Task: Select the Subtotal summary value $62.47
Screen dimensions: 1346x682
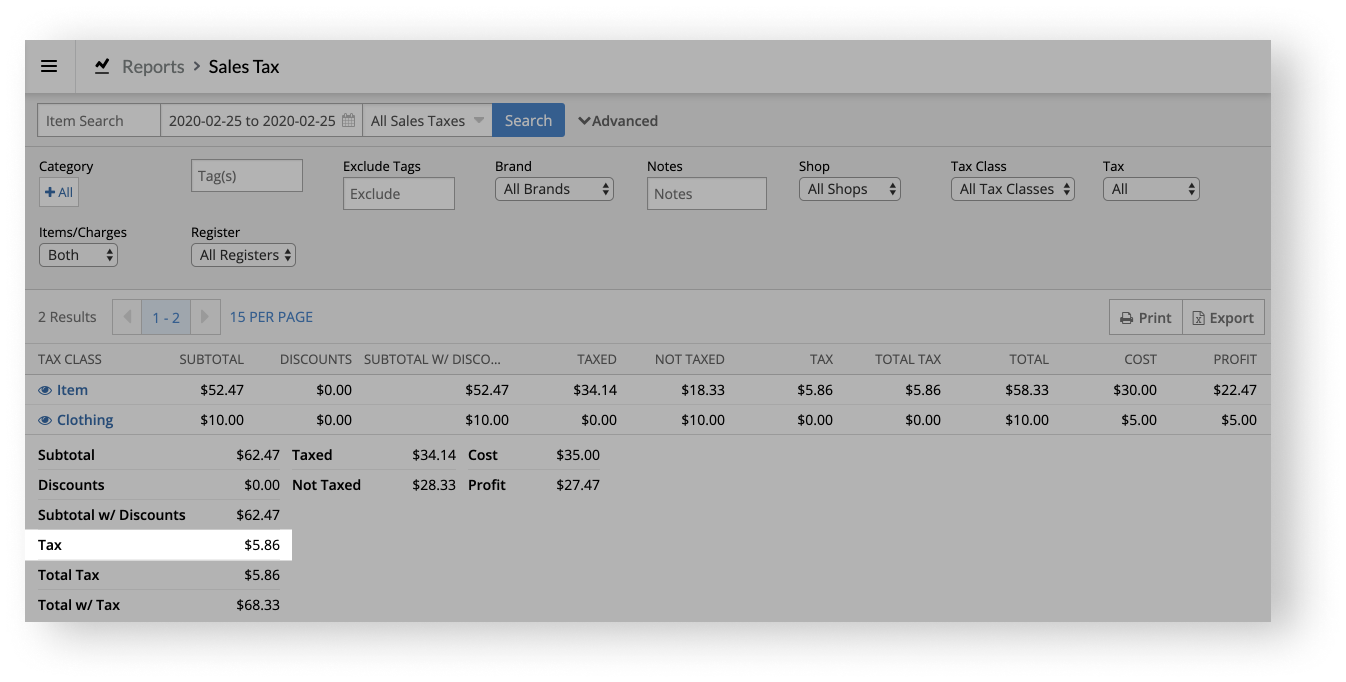Action: coord(258,455)
